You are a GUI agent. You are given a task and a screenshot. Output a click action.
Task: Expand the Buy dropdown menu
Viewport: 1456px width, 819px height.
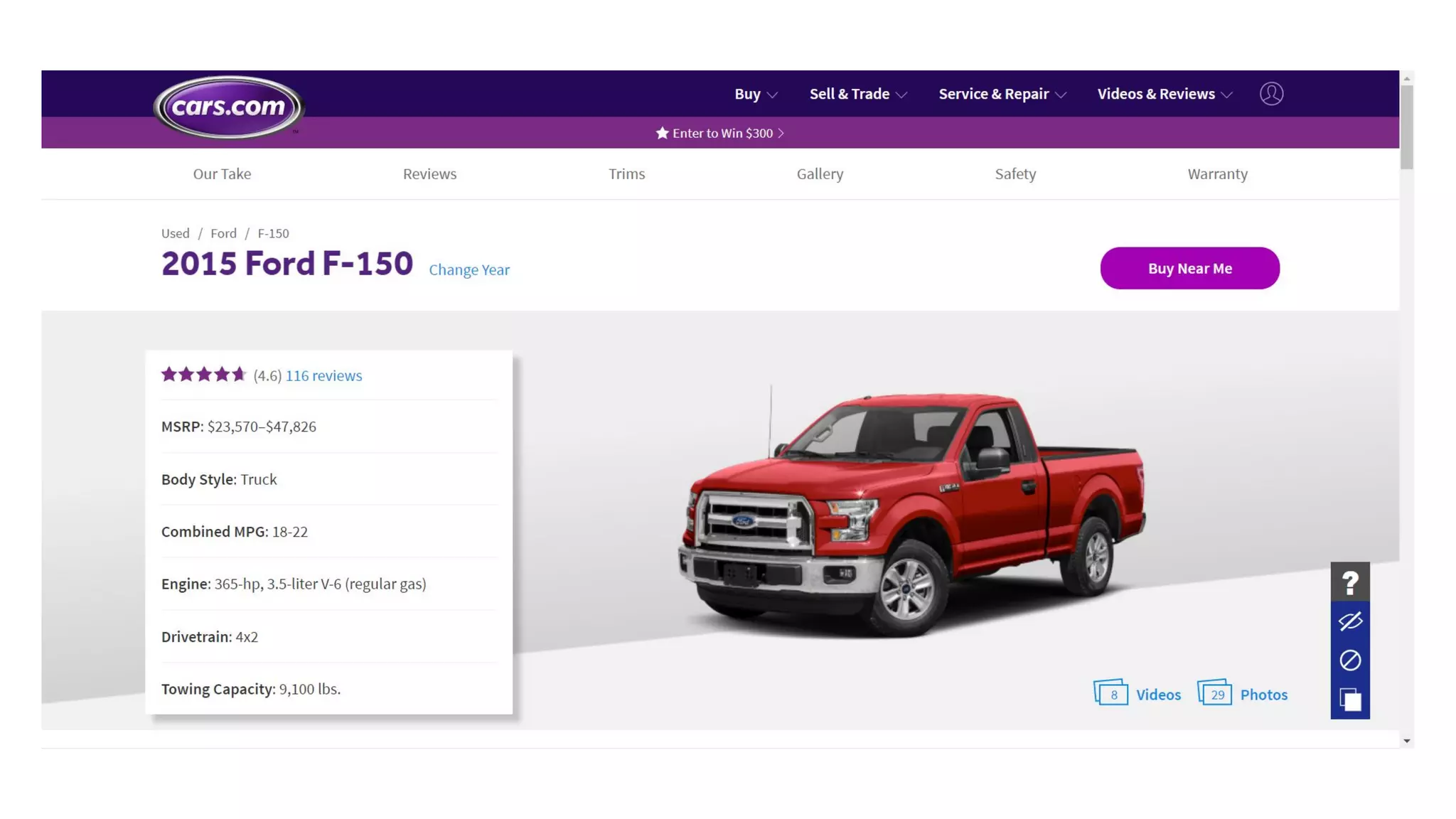click(x=756, y=94)
